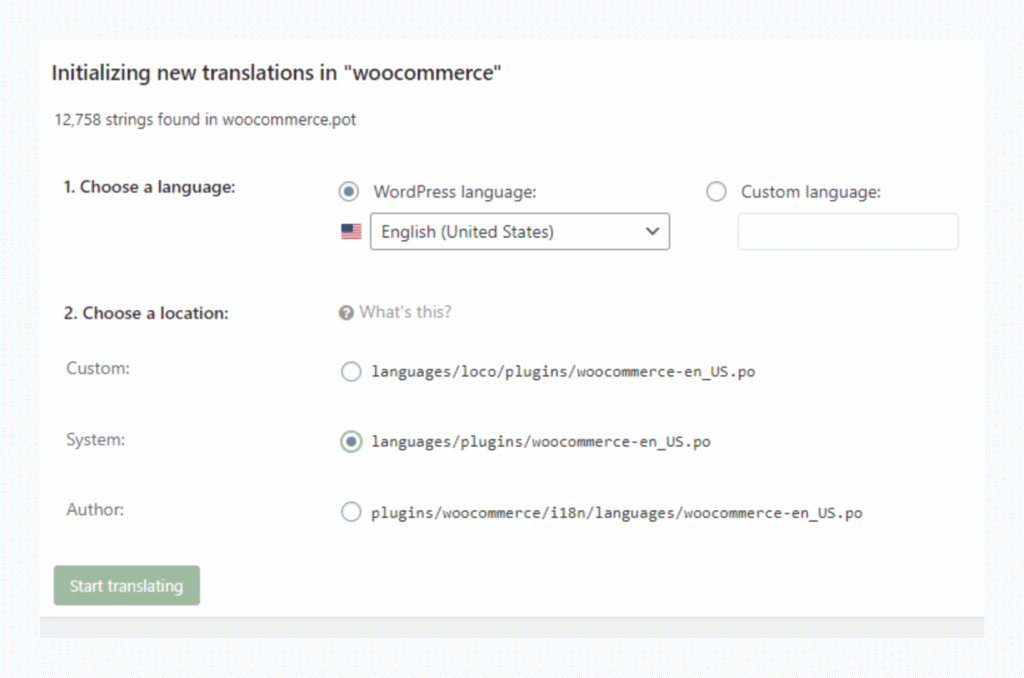Click the "2. Choose a location:" heading
This screenshot has height=678, width=1024.
pos(146,313)
